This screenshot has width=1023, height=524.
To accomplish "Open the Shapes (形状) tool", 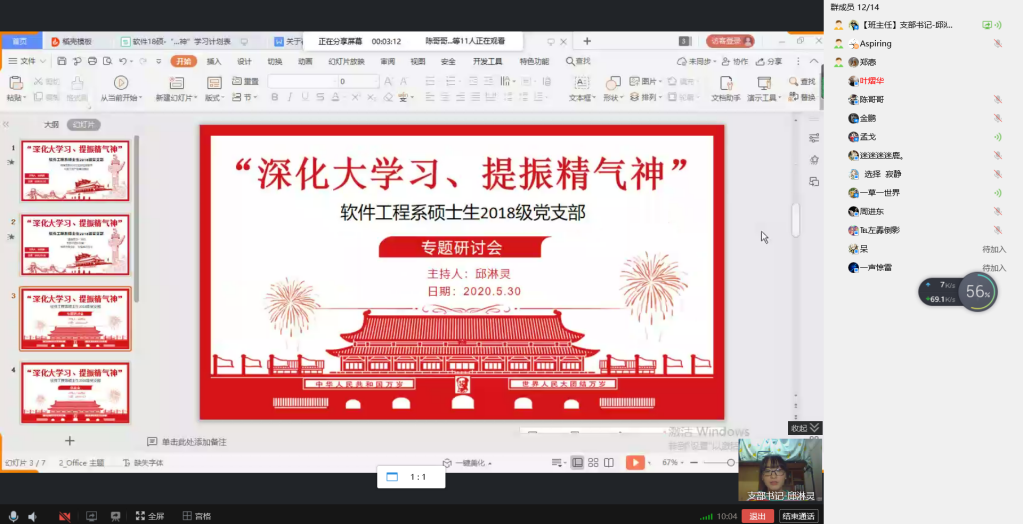I will (614, 83).
